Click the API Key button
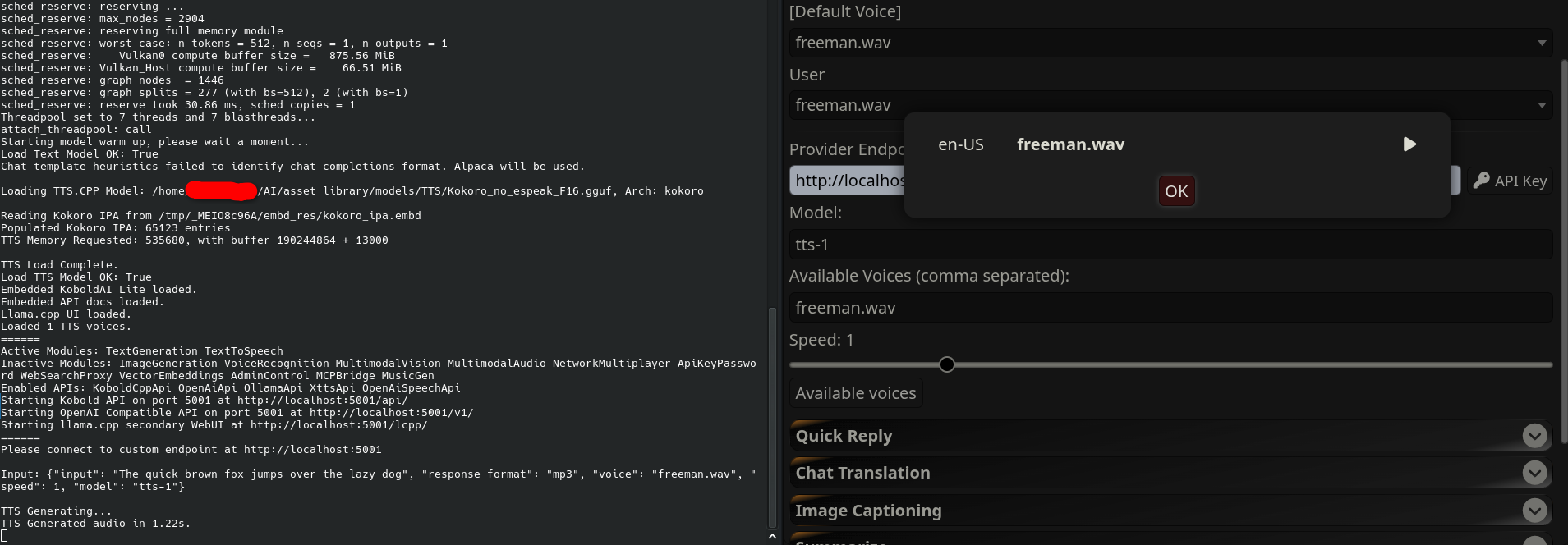The width and height of the screenshot is (1568, 545). tap(1510, 181)
